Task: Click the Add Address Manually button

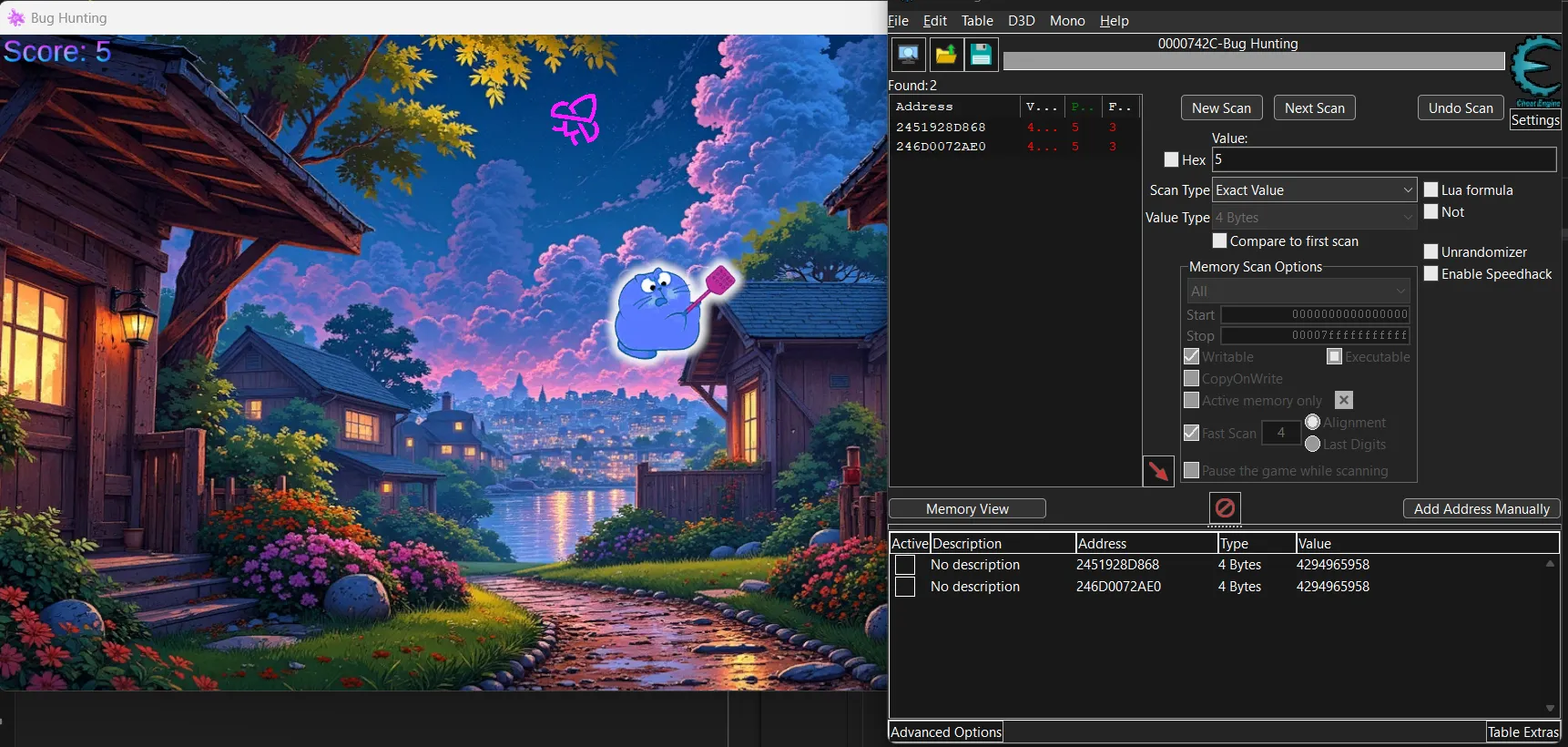Action: [x=1481, y=508]
